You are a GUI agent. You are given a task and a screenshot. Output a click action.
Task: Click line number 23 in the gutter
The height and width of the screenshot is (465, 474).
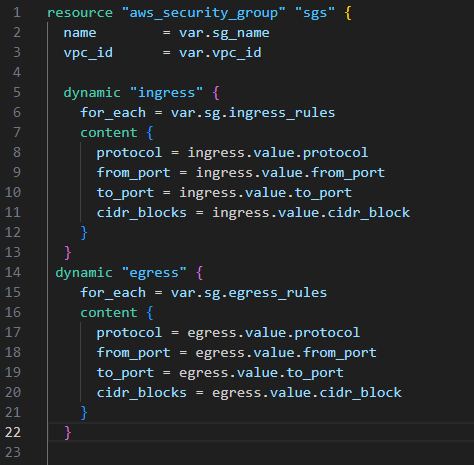(13, 453)
